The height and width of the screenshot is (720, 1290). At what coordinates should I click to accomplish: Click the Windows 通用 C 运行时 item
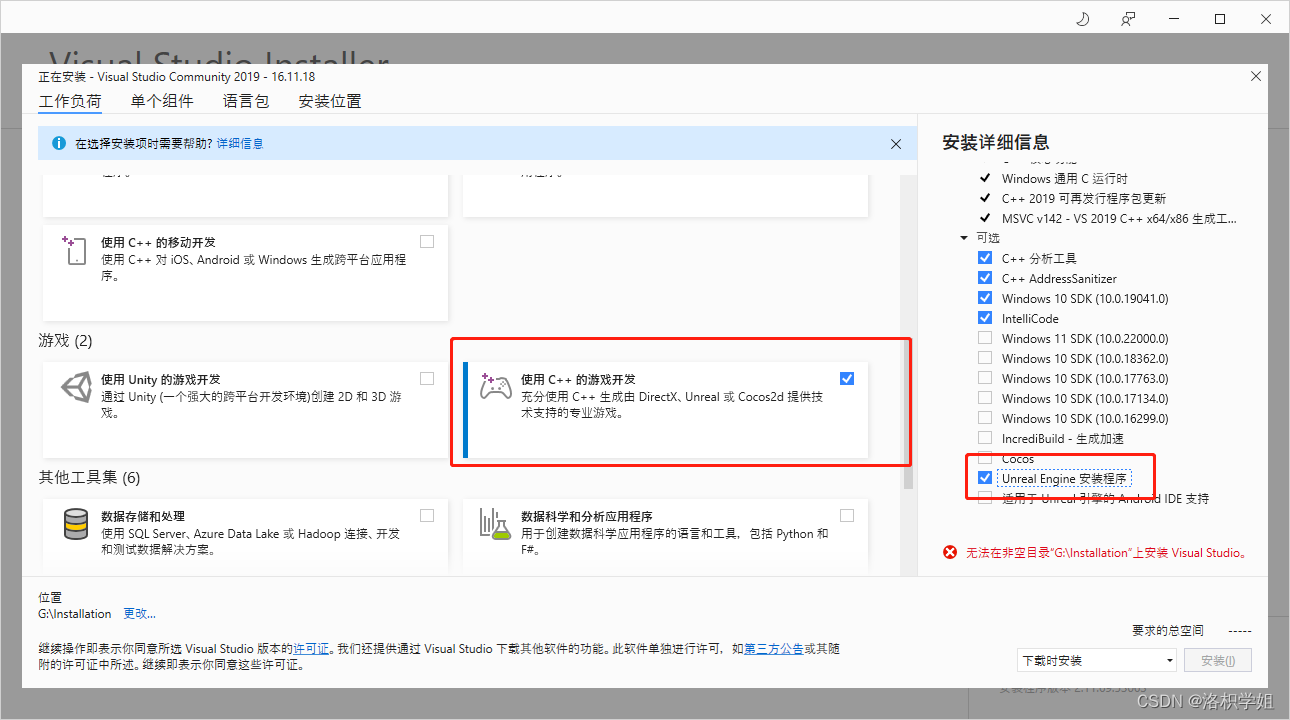click(x=1065, y=178)
